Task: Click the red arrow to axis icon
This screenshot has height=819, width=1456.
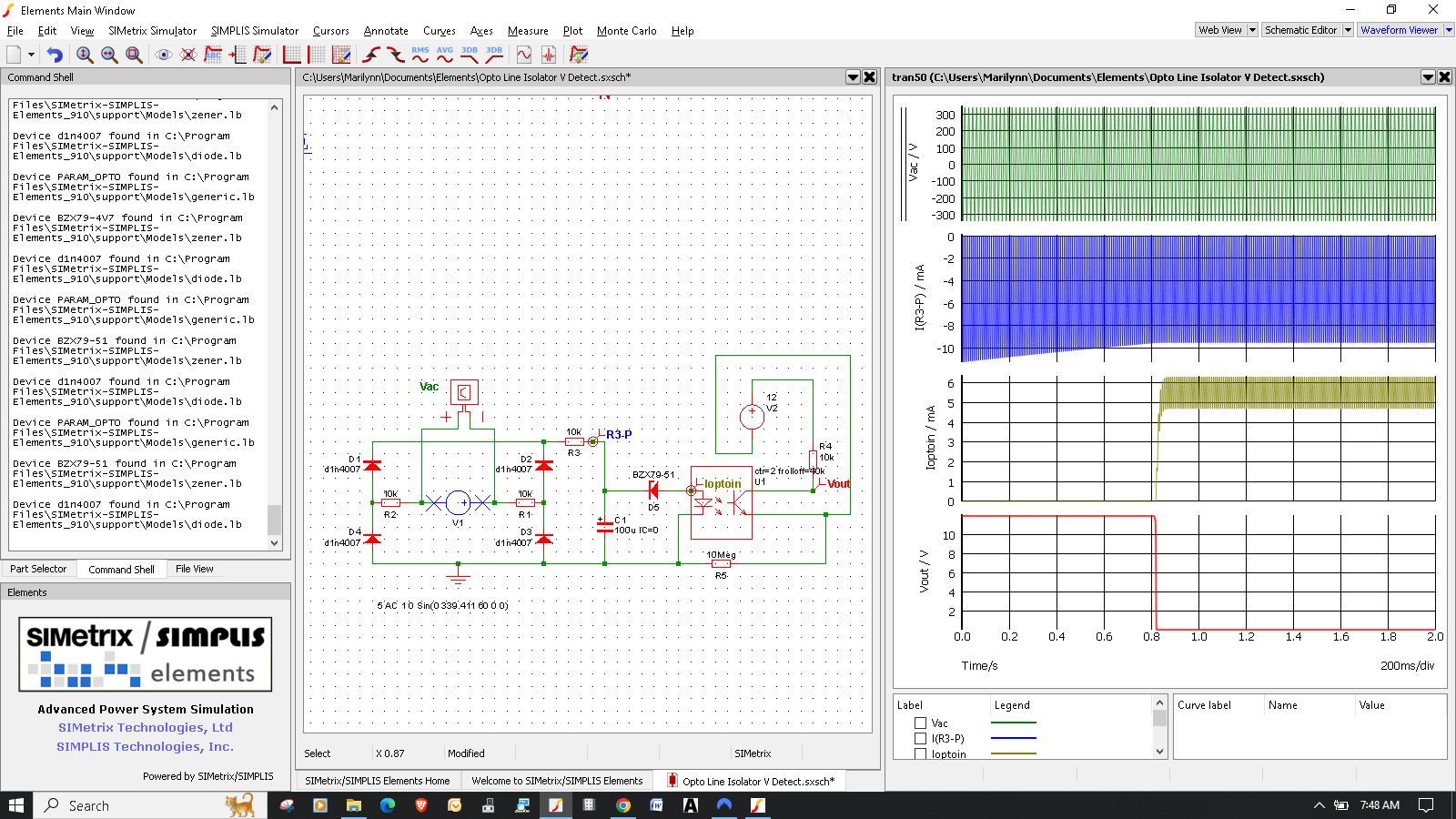Action: pos(238,55)
